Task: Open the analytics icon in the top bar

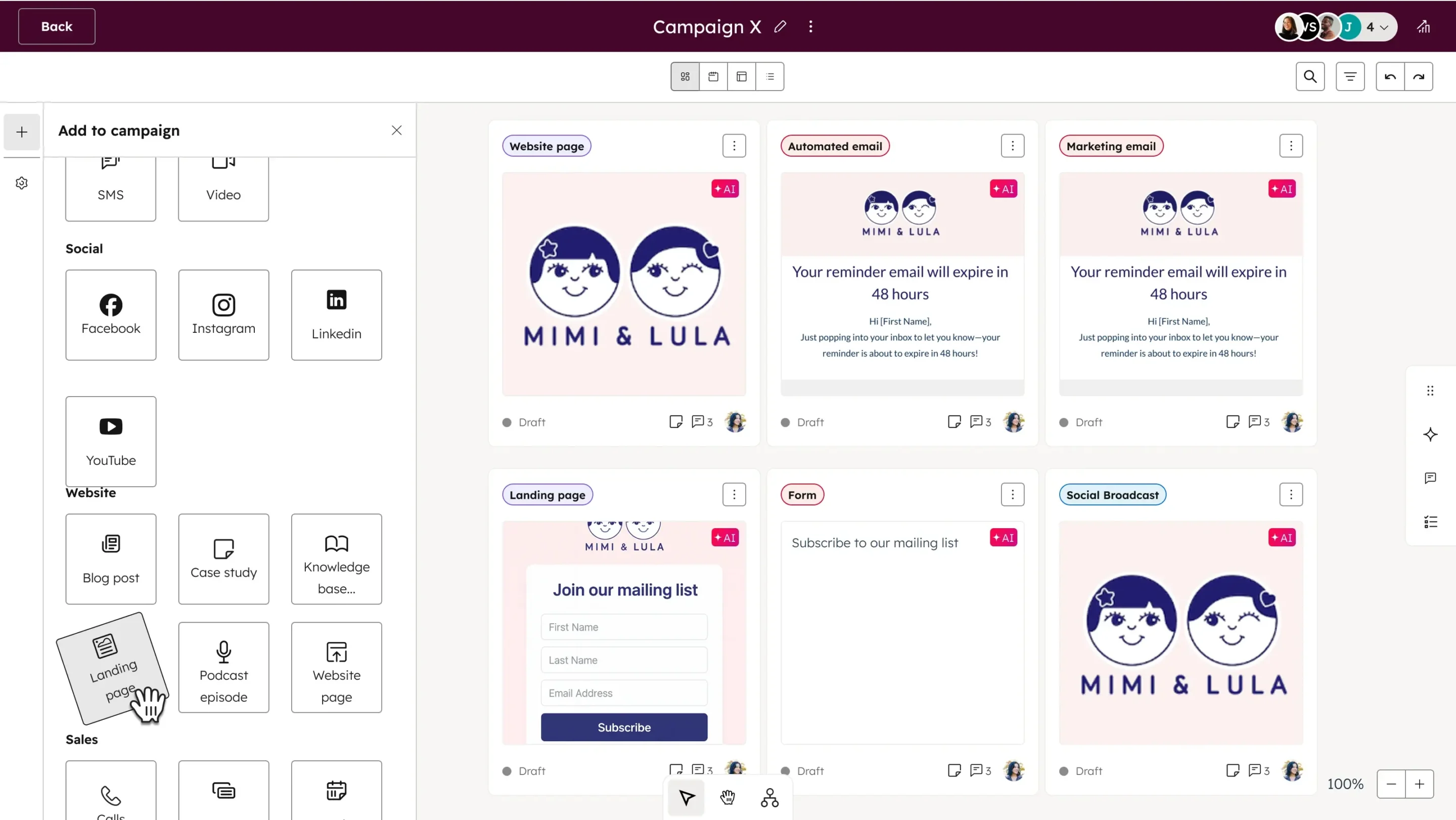Action: pyautogui.click(x=1424, y=27)
